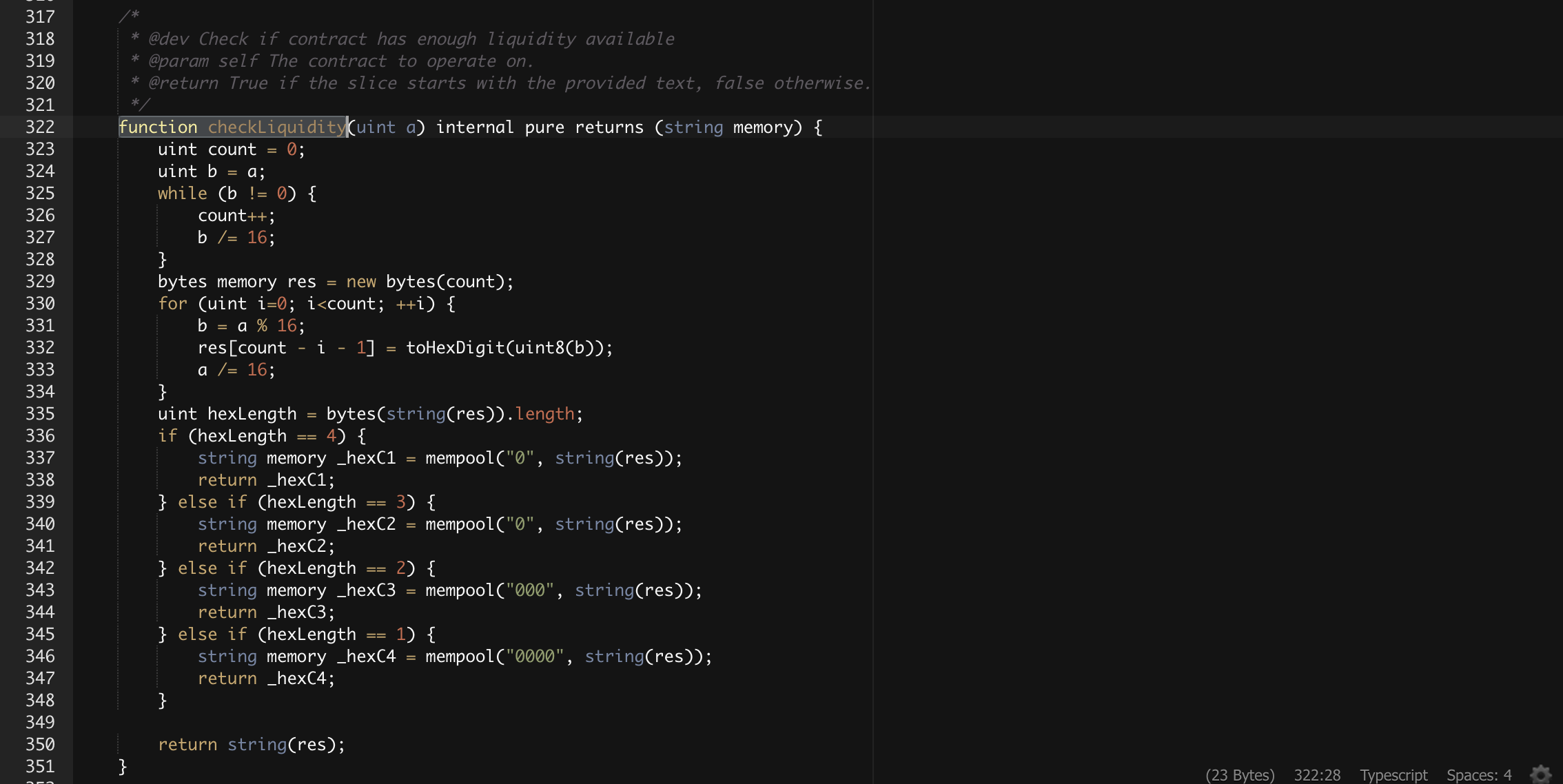
Task: Click the (23 Bytes) selection size label
Action: coord(1240,775)
